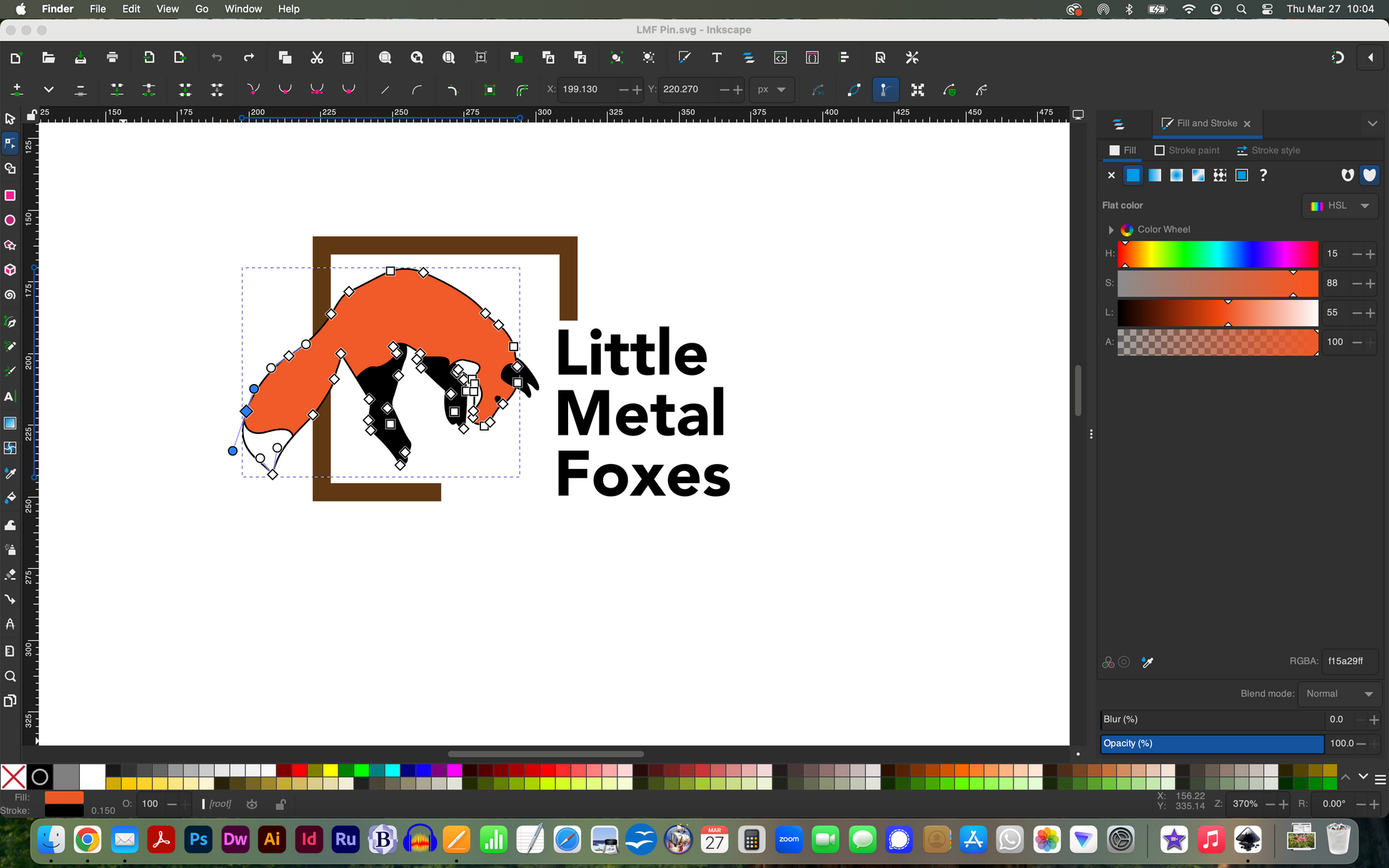Open the Blend mode Normal dropdown
This screenshot has height=868, width=1389.
tap(1339, 694)
